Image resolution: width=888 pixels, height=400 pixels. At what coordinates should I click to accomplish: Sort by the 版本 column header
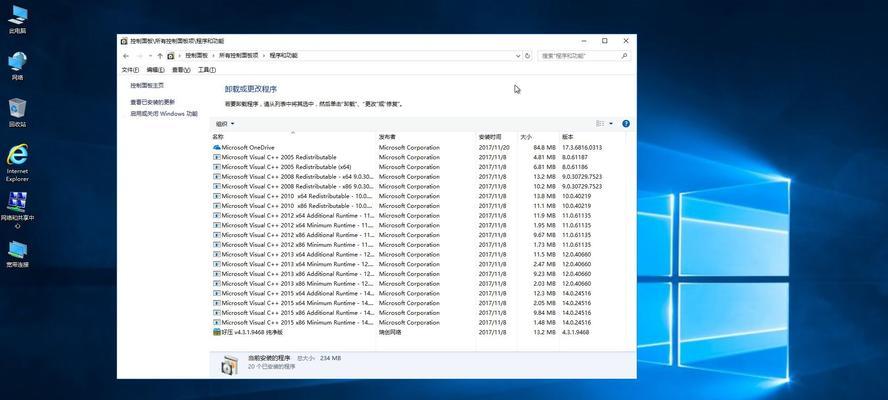[594, 137]
